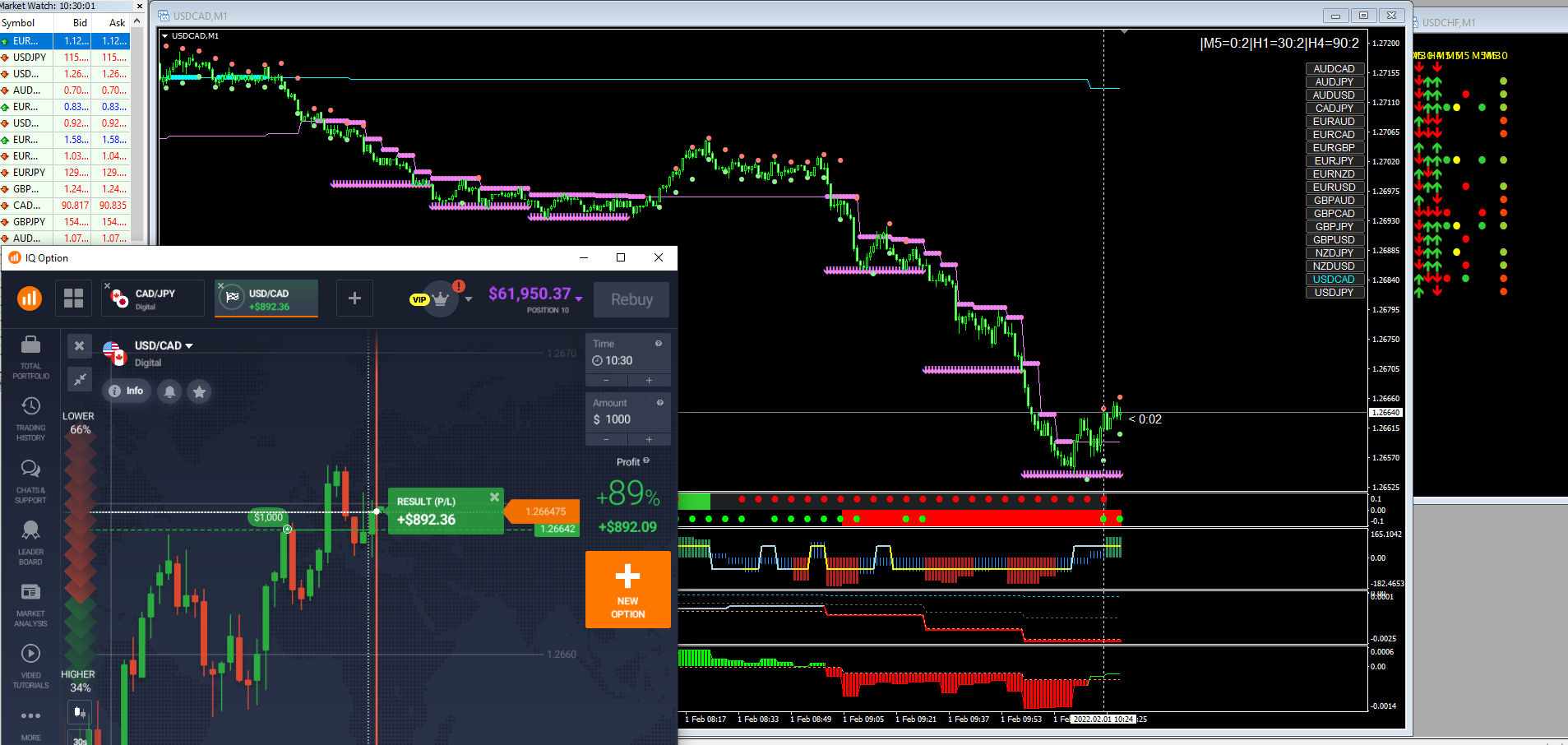Image resolution: width=1568 pixels, height=745 pixels.
Task: Switch to the USD/CAD asset tab
Action: (x=266, y=298)
